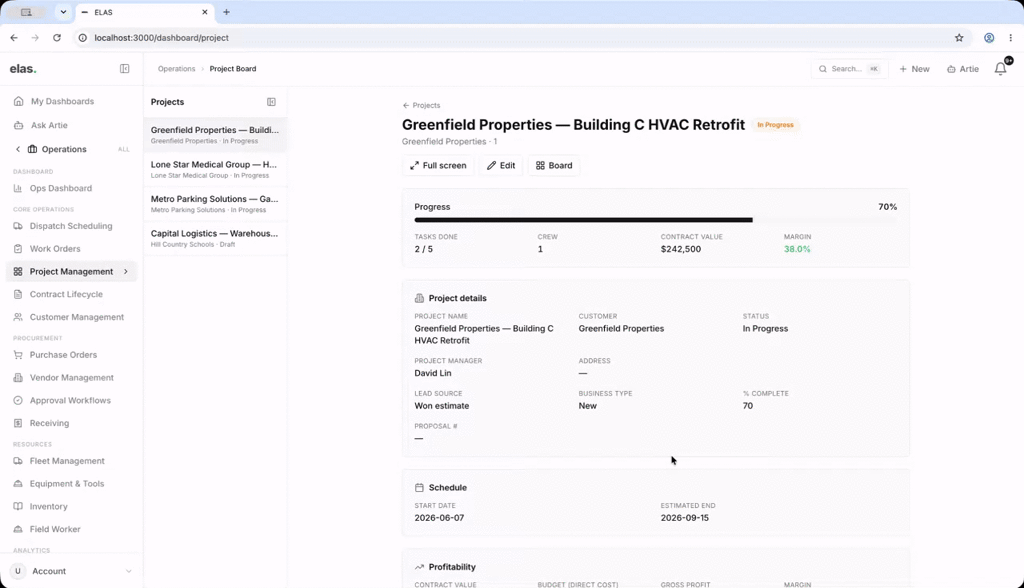The width and height of the screenshot is (1024, 588).
Task: Expand the Account dropdown chevron
Action: [129, 571]
